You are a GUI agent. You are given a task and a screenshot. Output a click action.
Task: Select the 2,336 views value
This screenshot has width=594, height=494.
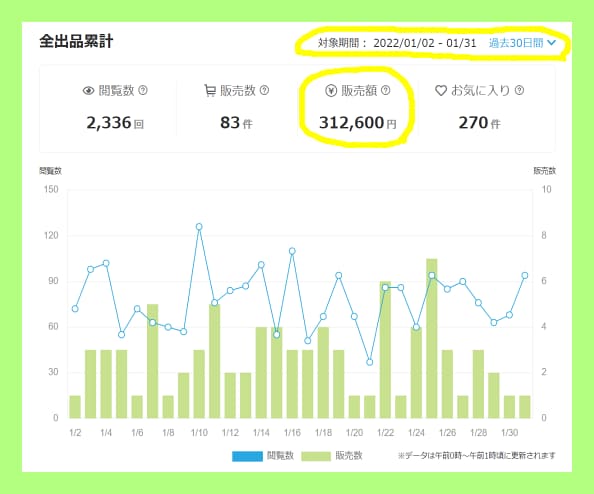[x=109, y=123]
